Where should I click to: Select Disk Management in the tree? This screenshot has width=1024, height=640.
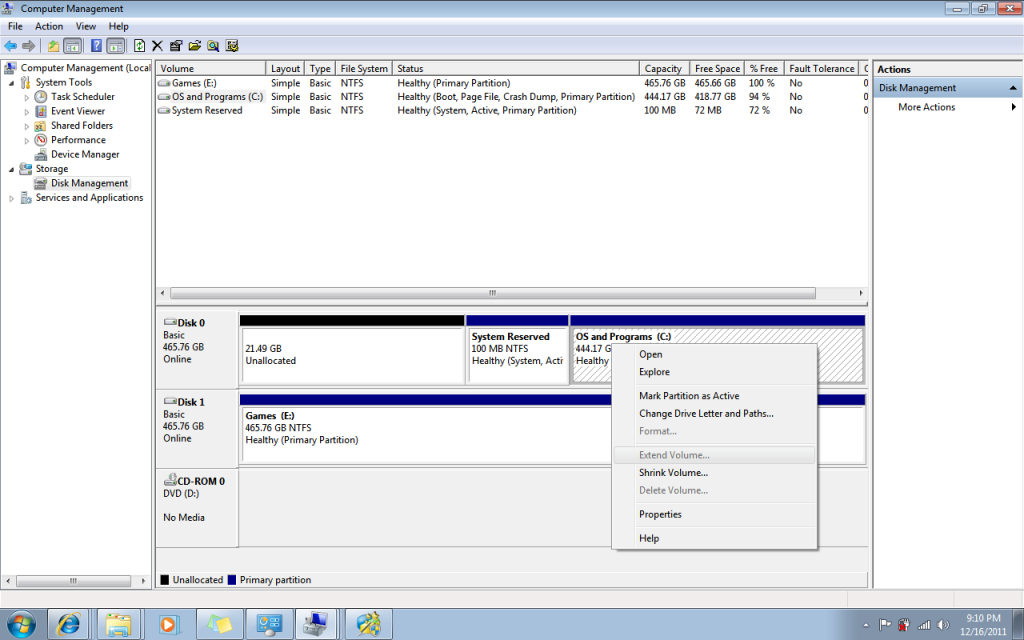click(x=89, y=183)
